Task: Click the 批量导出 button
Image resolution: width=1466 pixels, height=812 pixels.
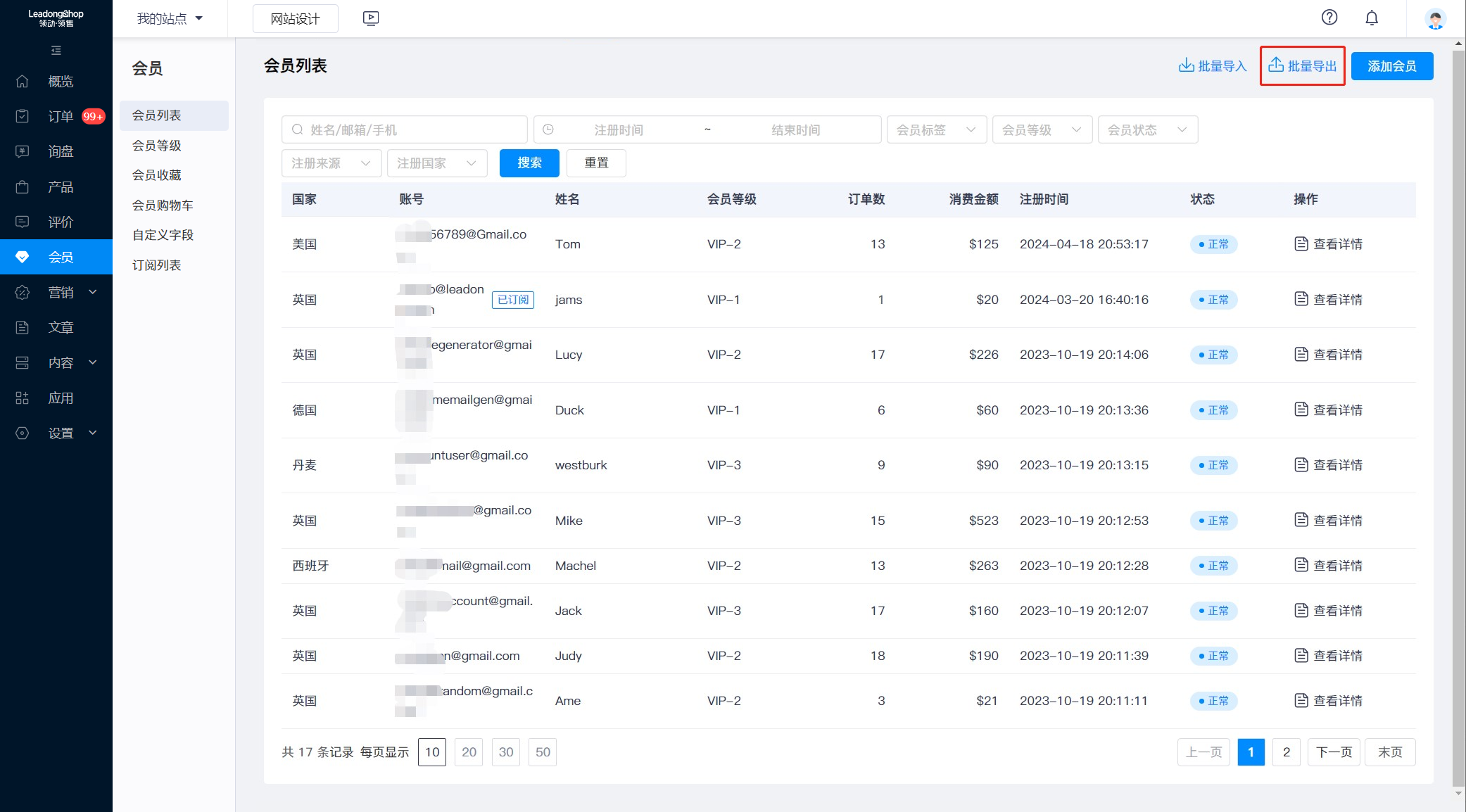Action: point(1302,66)
